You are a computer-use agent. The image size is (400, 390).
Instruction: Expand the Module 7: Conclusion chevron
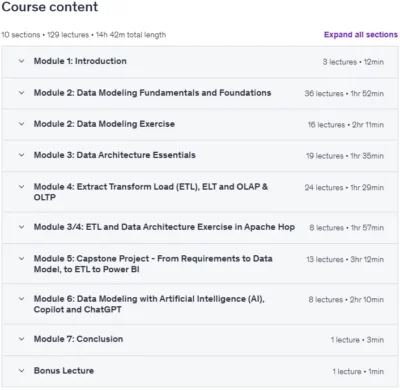[x=21, y=339]
